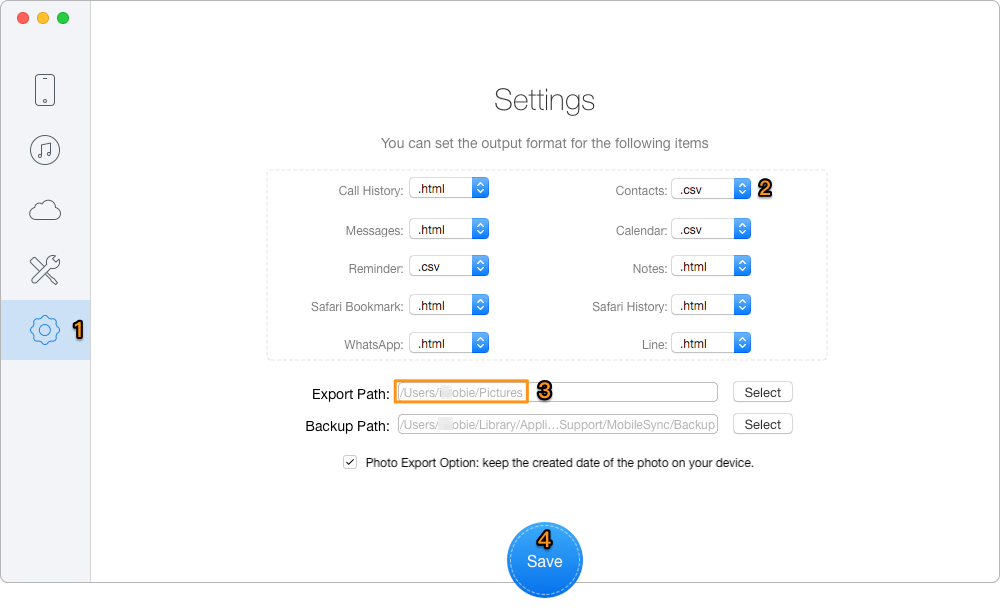Enable the photo date preservation option

(x=350, y=462)
